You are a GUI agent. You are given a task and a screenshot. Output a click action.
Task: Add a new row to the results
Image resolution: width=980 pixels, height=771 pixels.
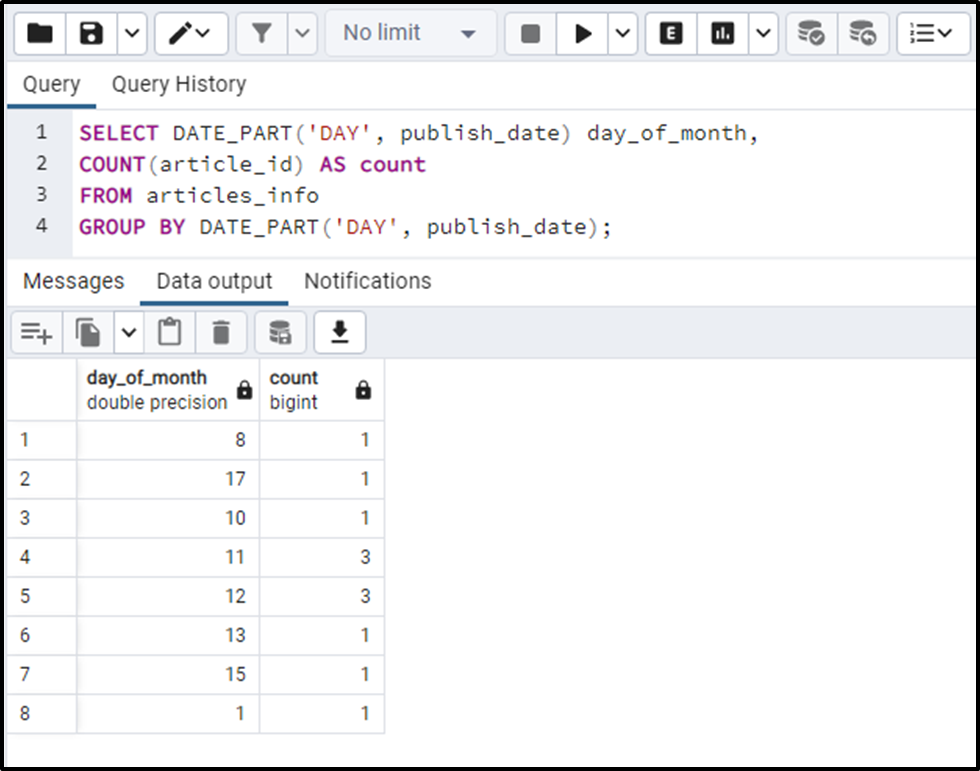point(36,332)
